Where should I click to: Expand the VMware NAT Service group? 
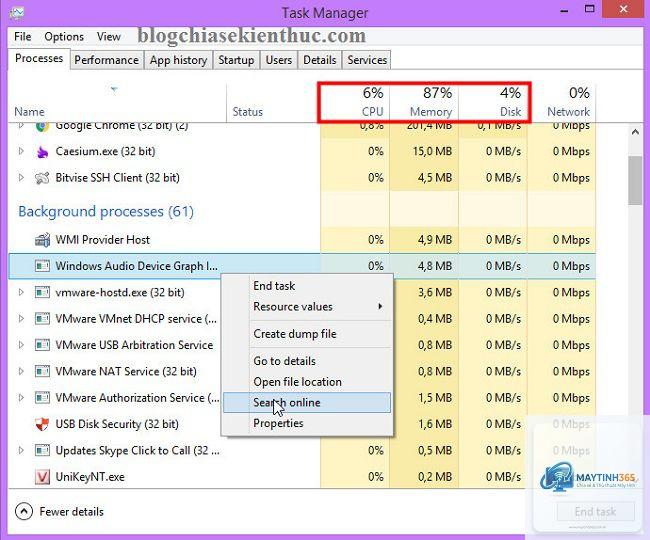[x=21, y=372]
